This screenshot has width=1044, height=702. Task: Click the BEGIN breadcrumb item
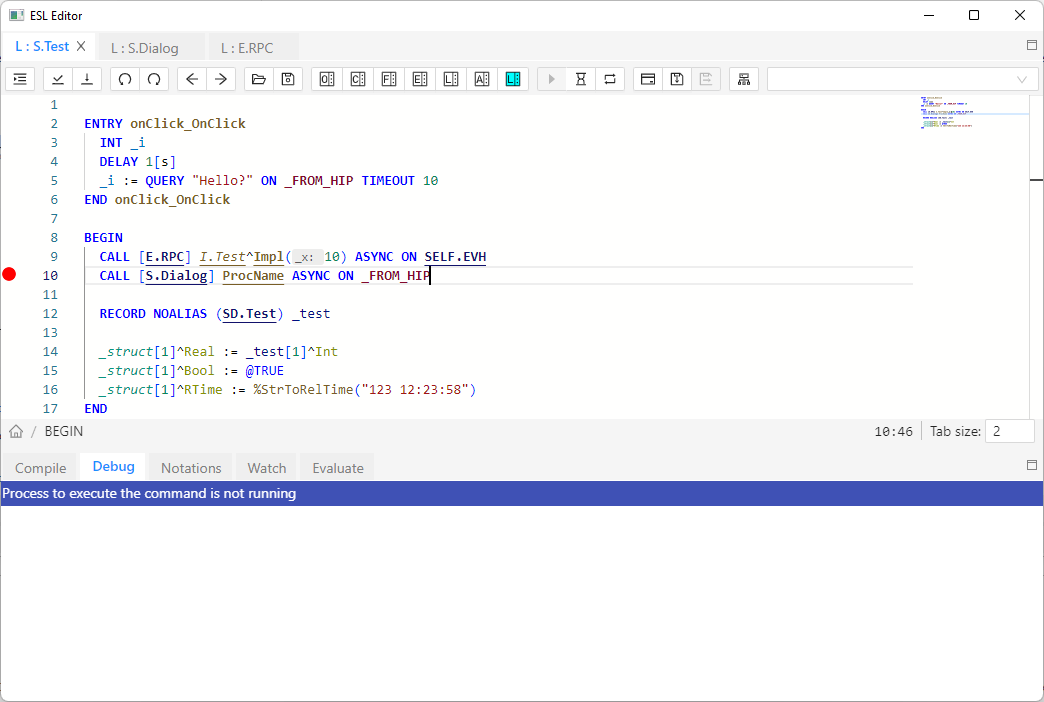(x=64, y=431)
